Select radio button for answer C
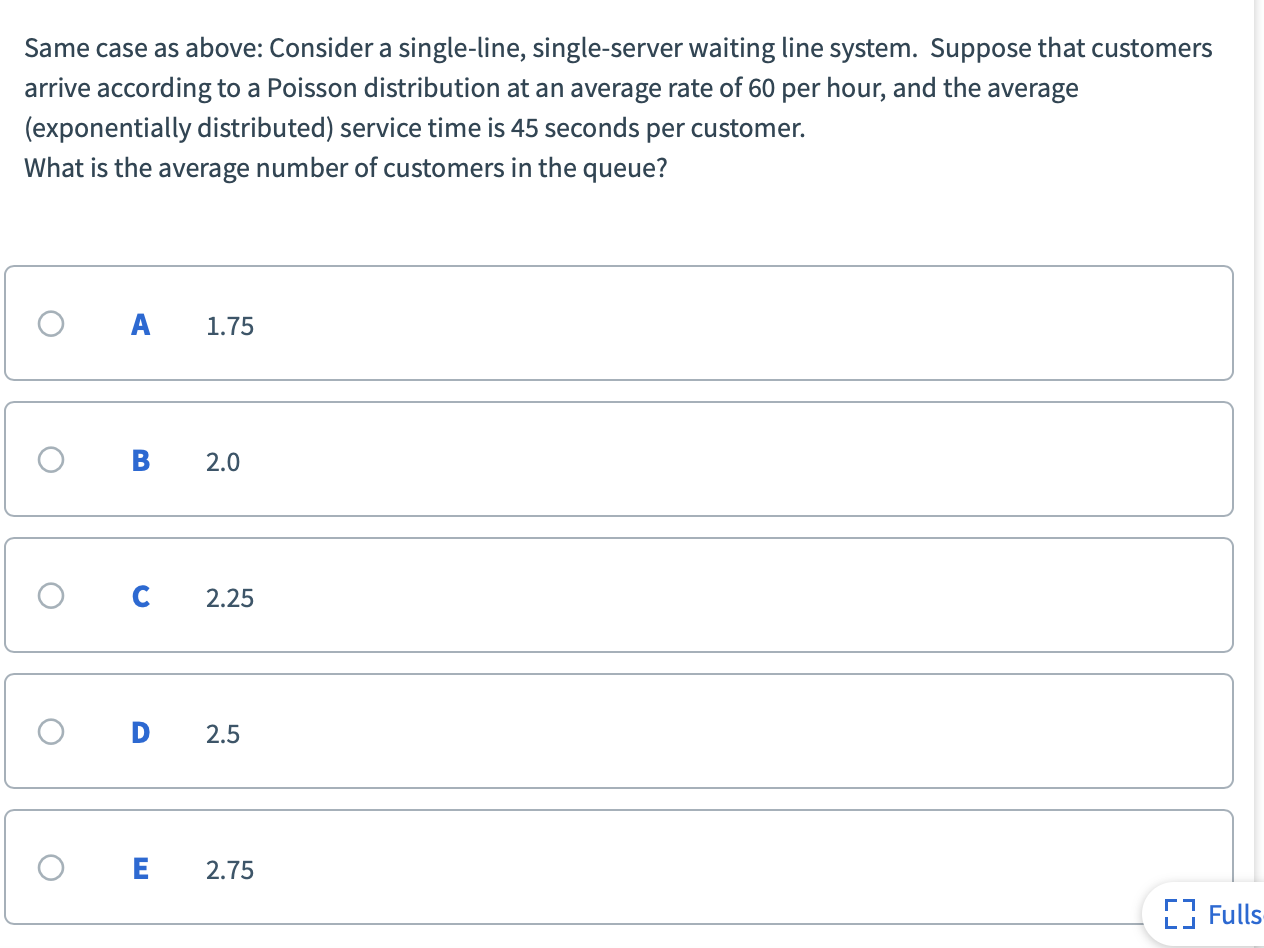 pos(50,594)
